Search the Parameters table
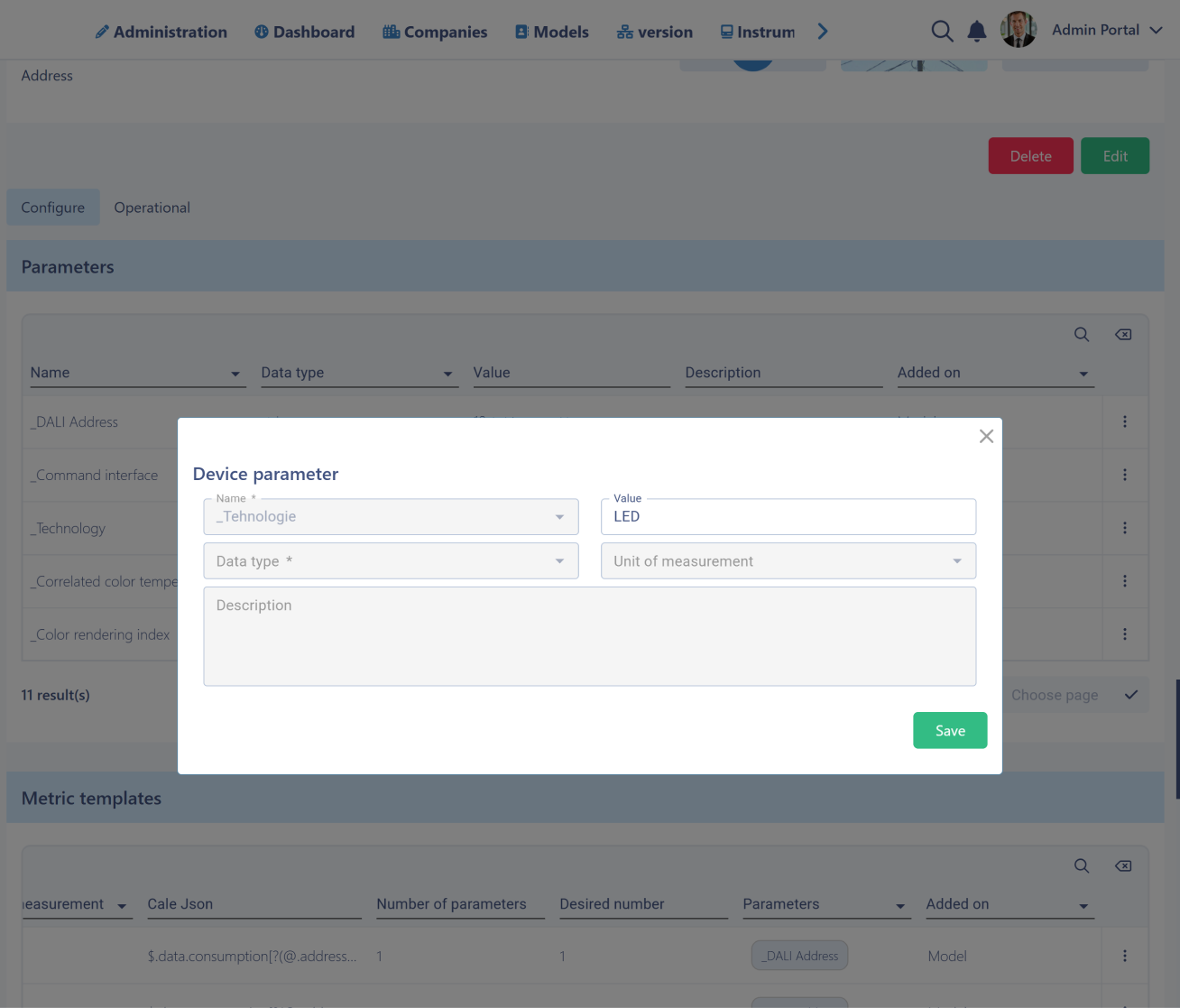This screenshot has height=1008, width=1180. 1082,335
